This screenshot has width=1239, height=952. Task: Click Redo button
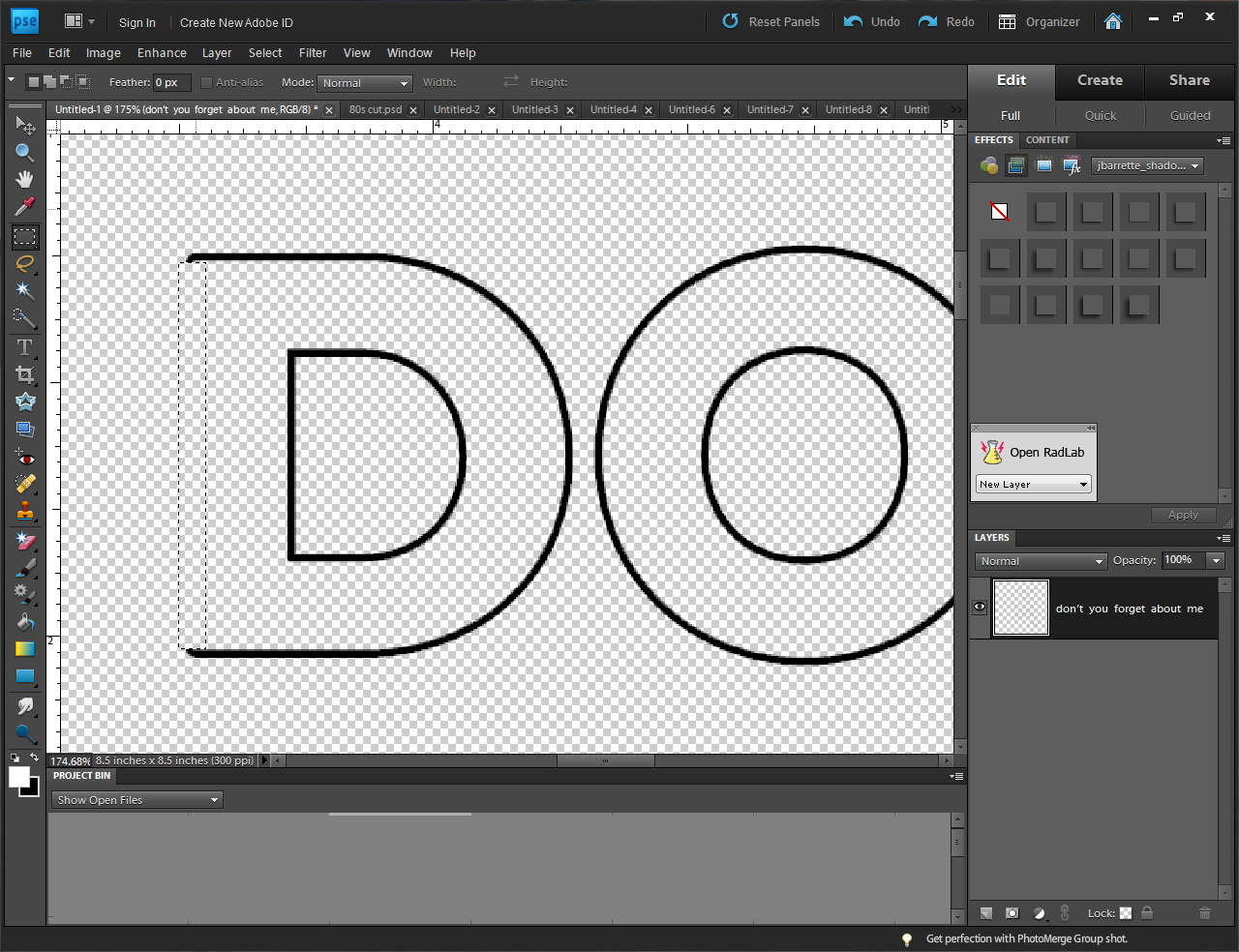click(x=947, y=22)
